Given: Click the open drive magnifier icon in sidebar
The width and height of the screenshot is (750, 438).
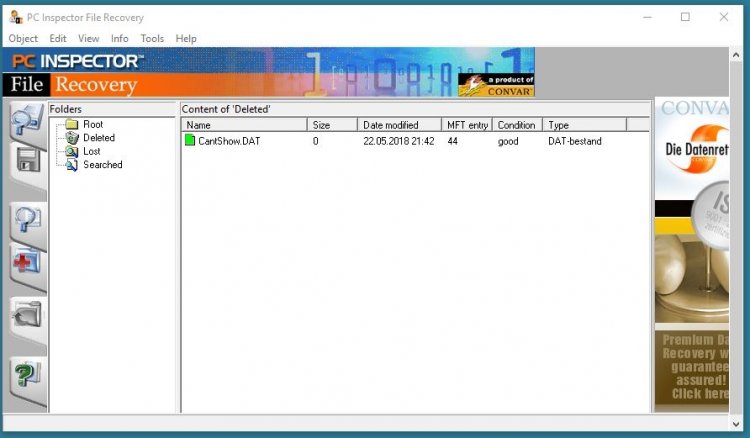Looking at the screenshot, I should pos(25,121).
